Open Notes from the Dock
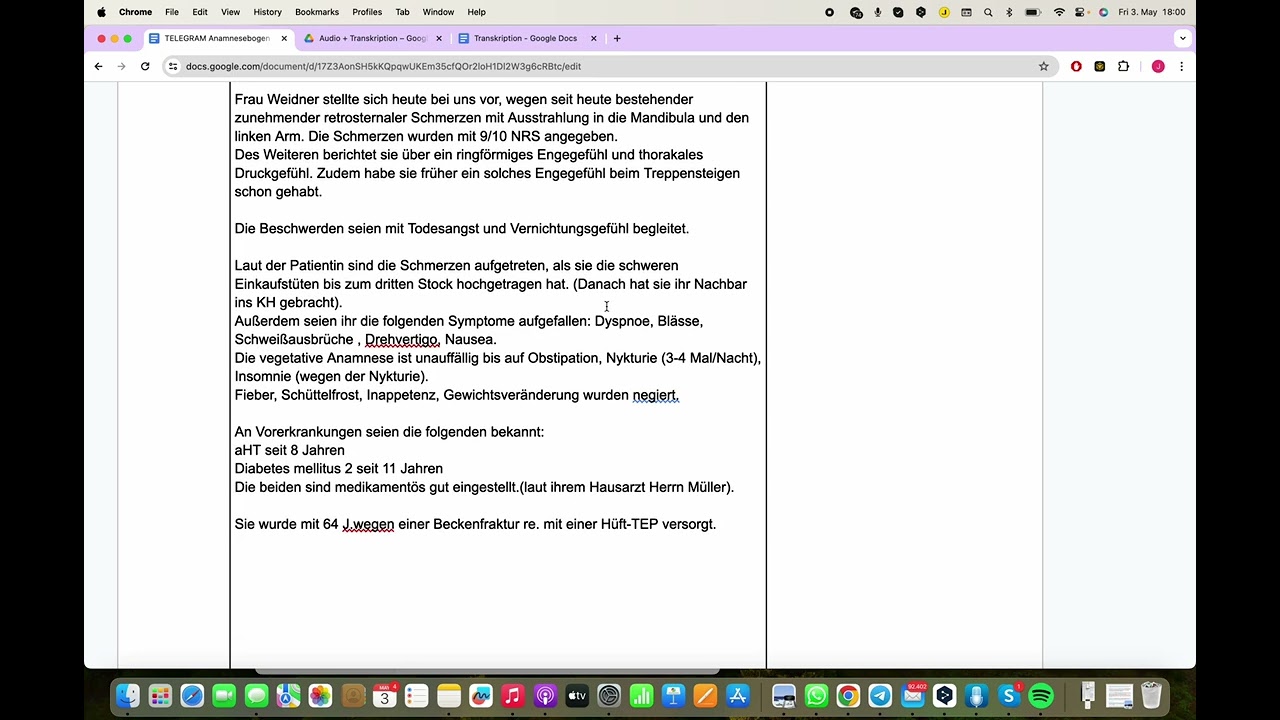 click(449, 696)
